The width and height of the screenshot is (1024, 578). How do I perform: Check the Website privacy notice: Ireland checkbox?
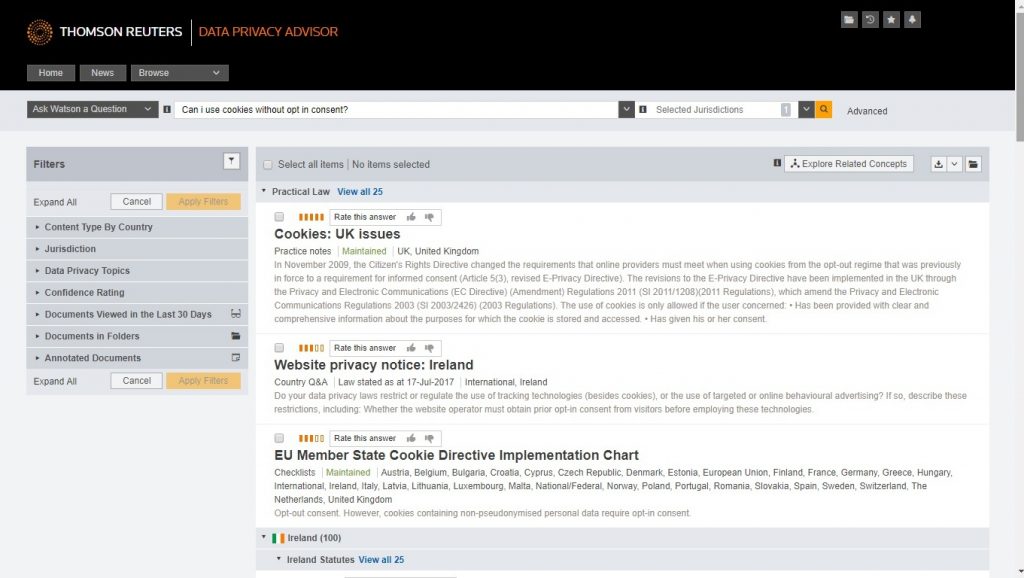279,348
